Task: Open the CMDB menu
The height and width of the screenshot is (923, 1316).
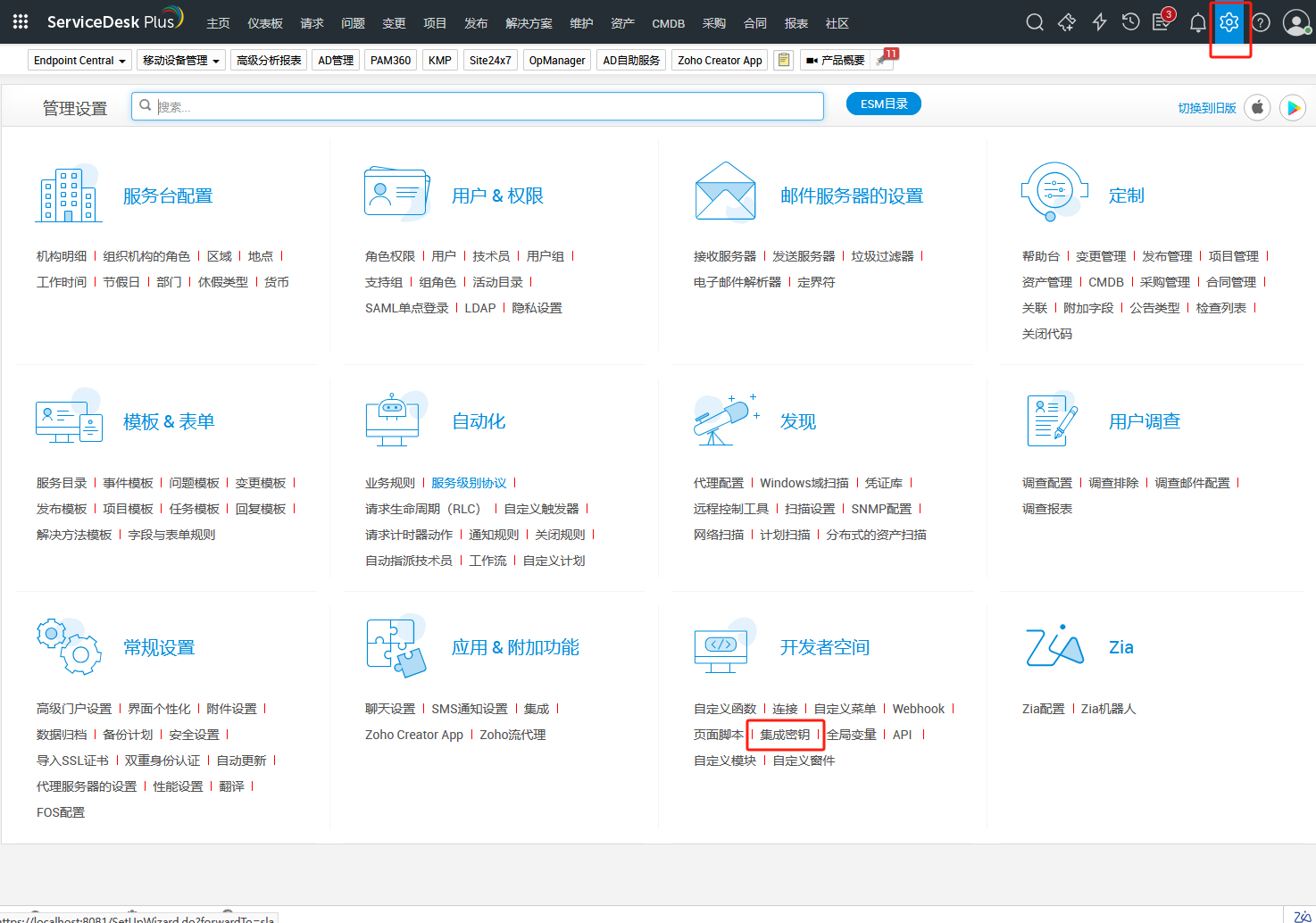Action: click(669, 23)
